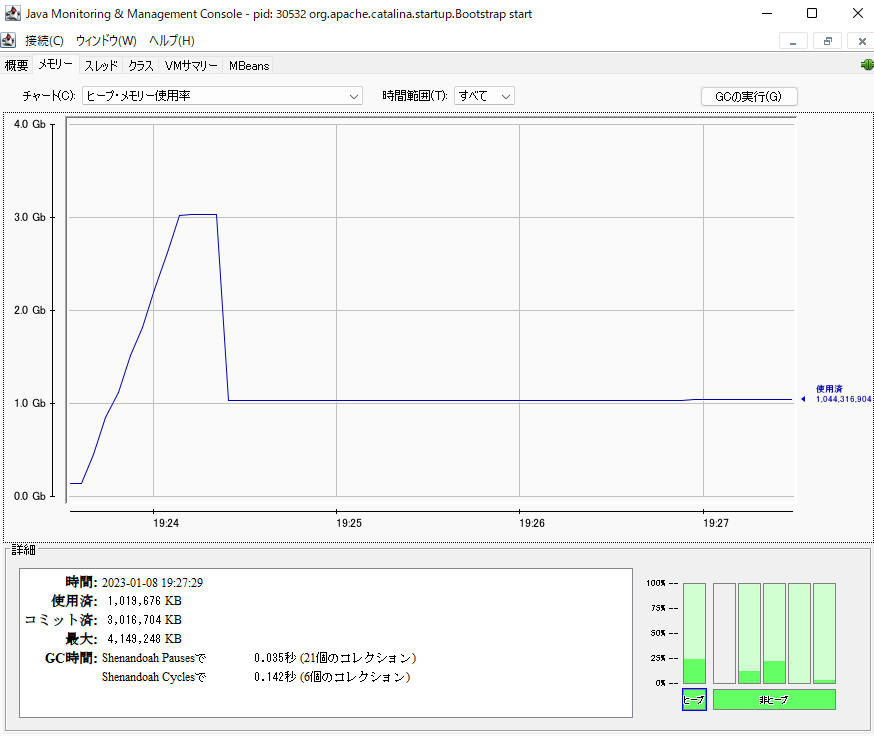Switch to the スレッド tab
This screenshot has height=736, width=874.
(101, 65)
